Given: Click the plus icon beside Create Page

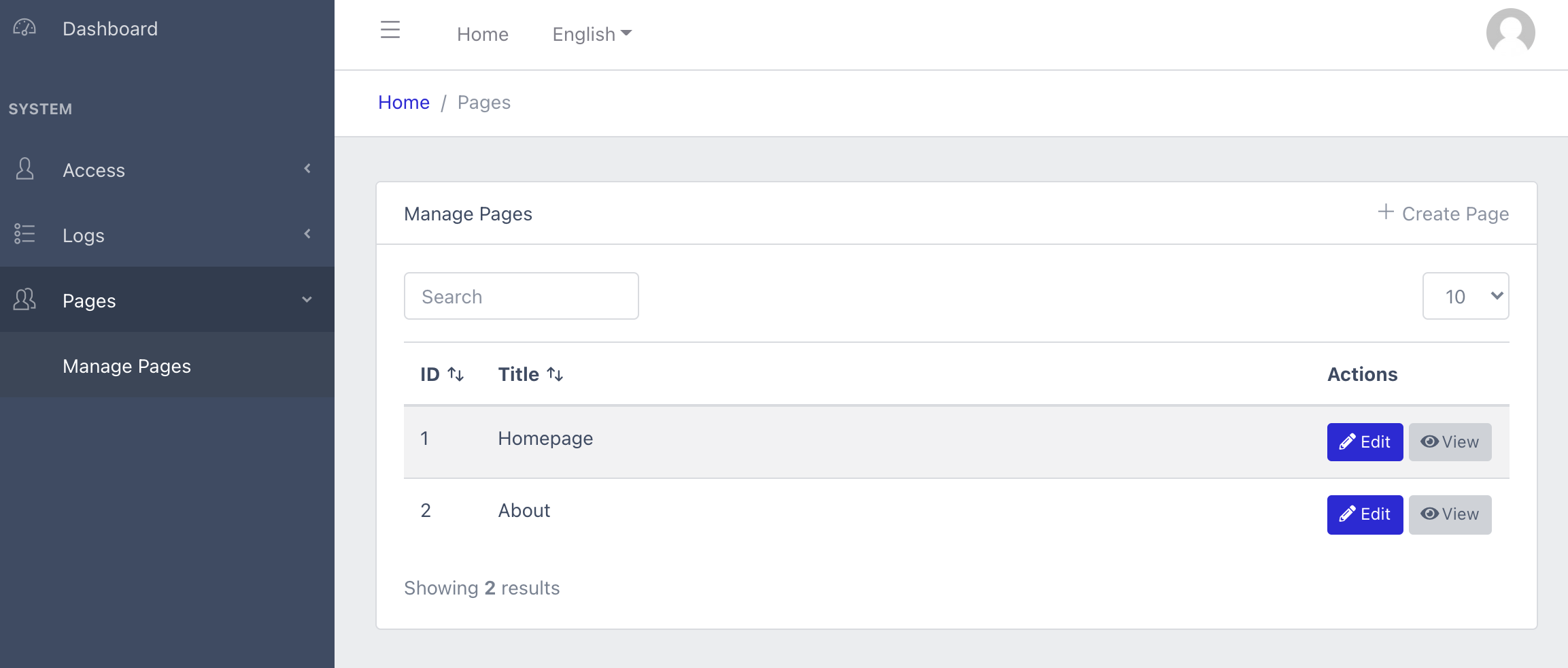Looking at the screenshot, I should 1385,212.
